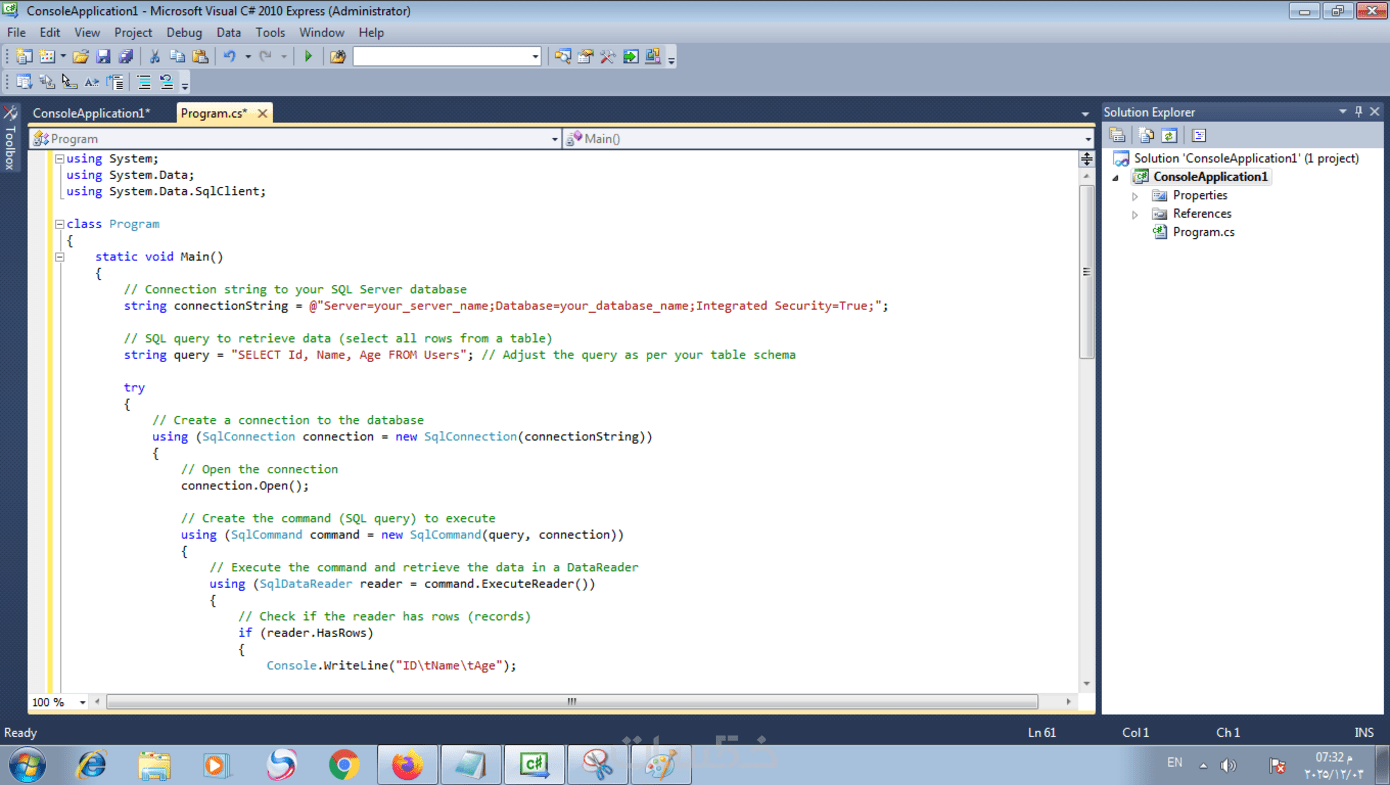Close the Program.cs* tab
Image resolution: width=1390 pixels, height=785 pixels.
tap(263, 113)
